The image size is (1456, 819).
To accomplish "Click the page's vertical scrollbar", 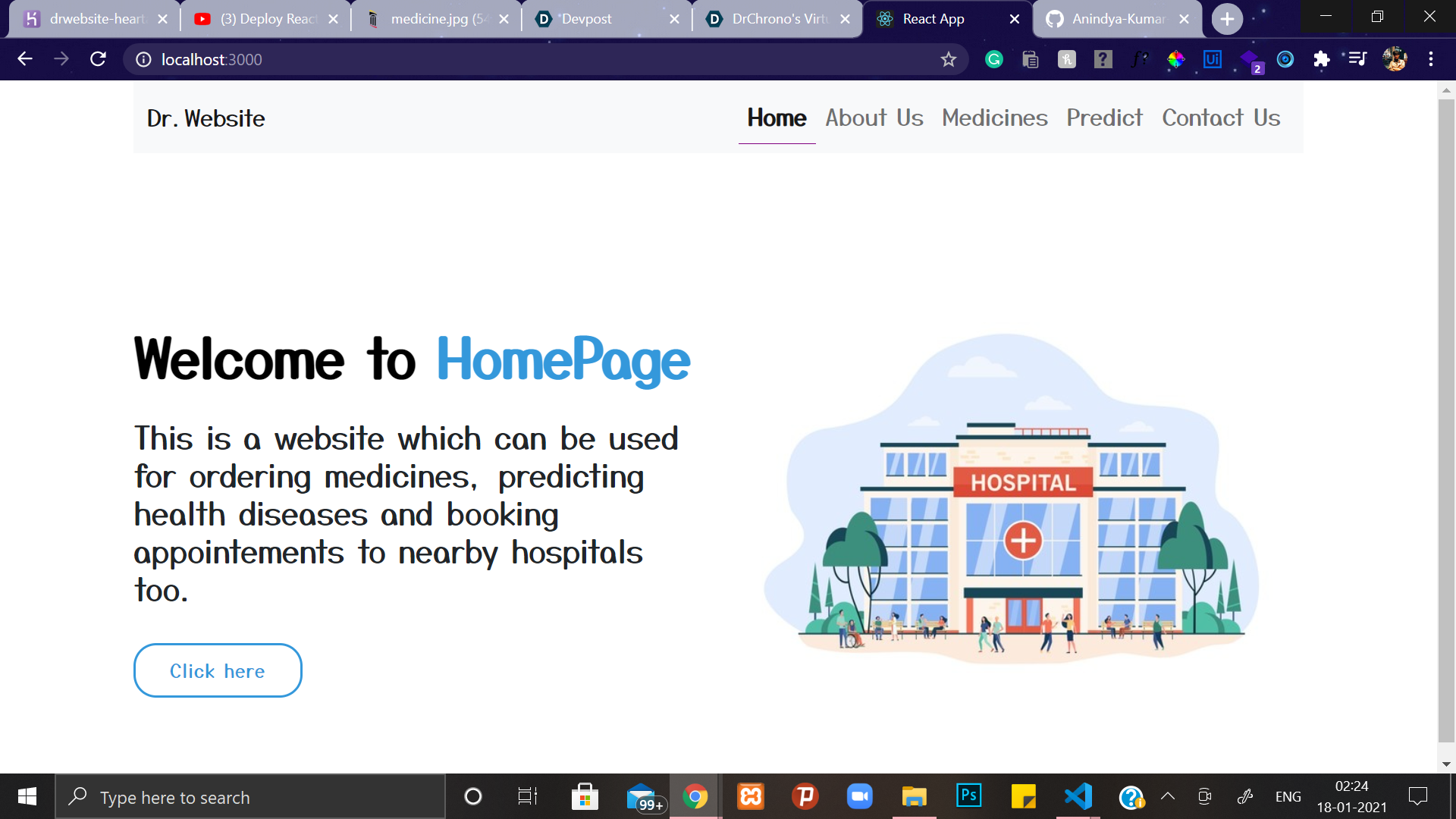I will coord(1446,417).
